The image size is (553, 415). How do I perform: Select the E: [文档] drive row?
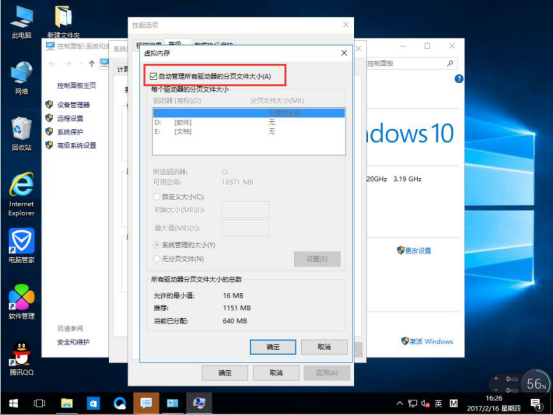249,131
